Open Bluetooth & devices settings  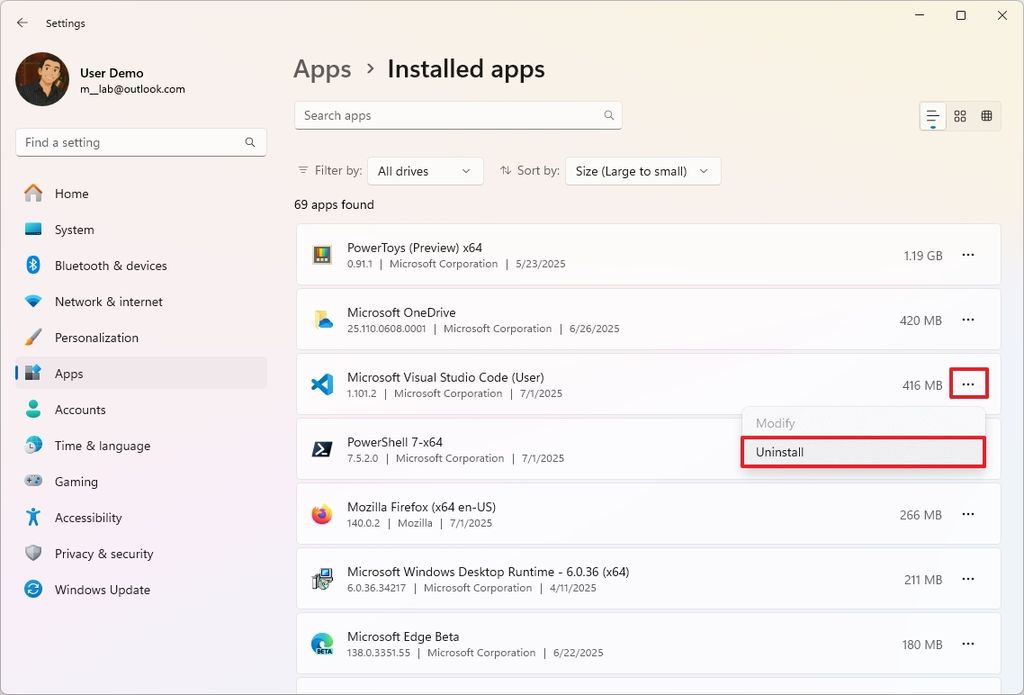tap(140, 265)
